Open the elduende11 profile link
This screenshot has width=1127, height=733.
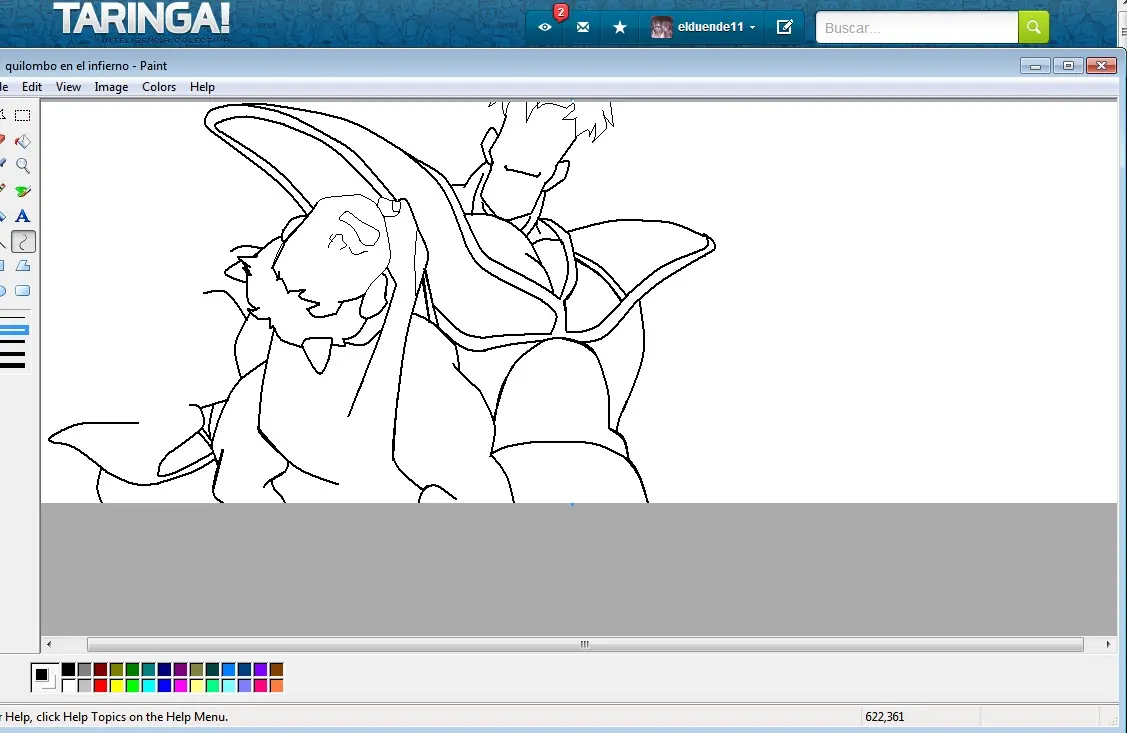pos(710,27)
